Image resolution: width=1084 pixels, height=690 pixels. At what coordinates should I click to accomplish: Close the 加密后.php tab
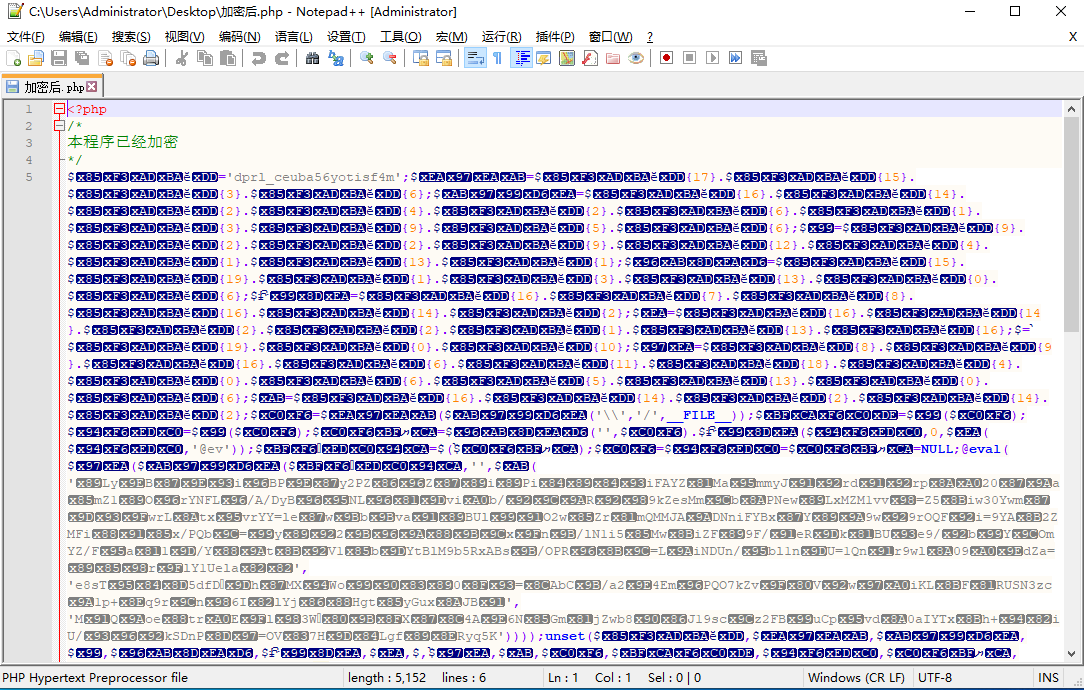[x=92, y=87]
